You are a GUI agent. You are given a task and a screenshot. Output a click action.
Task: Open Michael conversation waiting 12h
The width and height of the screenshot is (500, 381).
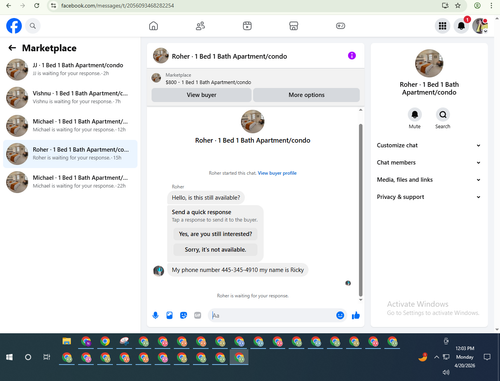pos(70,125)
